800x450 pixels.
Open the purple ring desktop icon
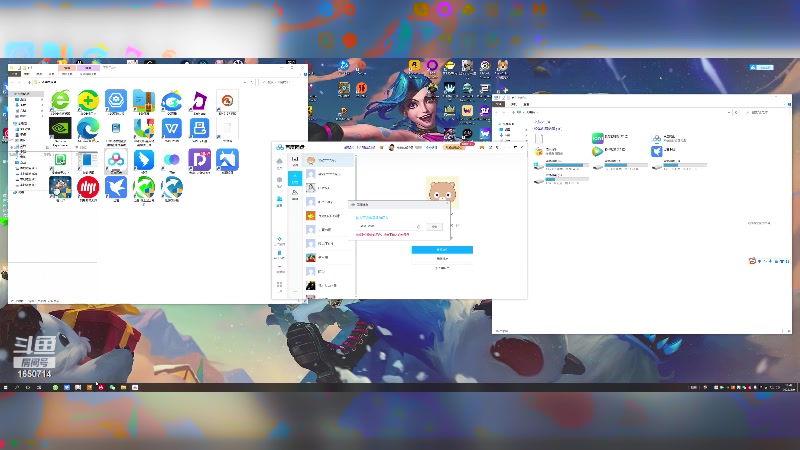coord(432,66)
